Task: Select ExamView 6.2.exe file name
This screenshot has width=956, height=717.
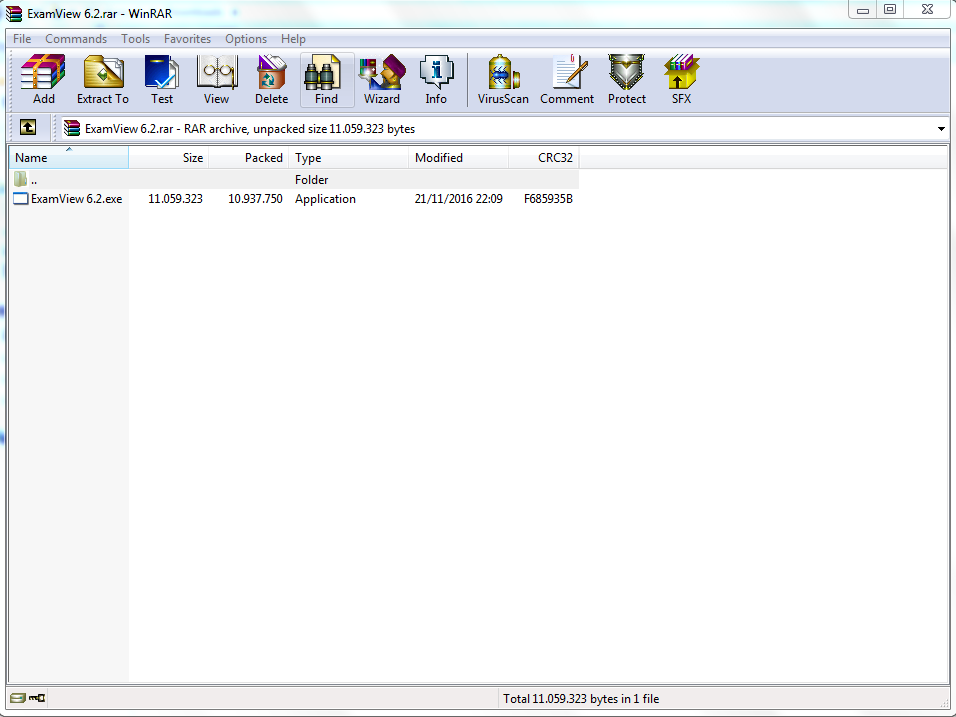Action: click(x=76, y=199)
